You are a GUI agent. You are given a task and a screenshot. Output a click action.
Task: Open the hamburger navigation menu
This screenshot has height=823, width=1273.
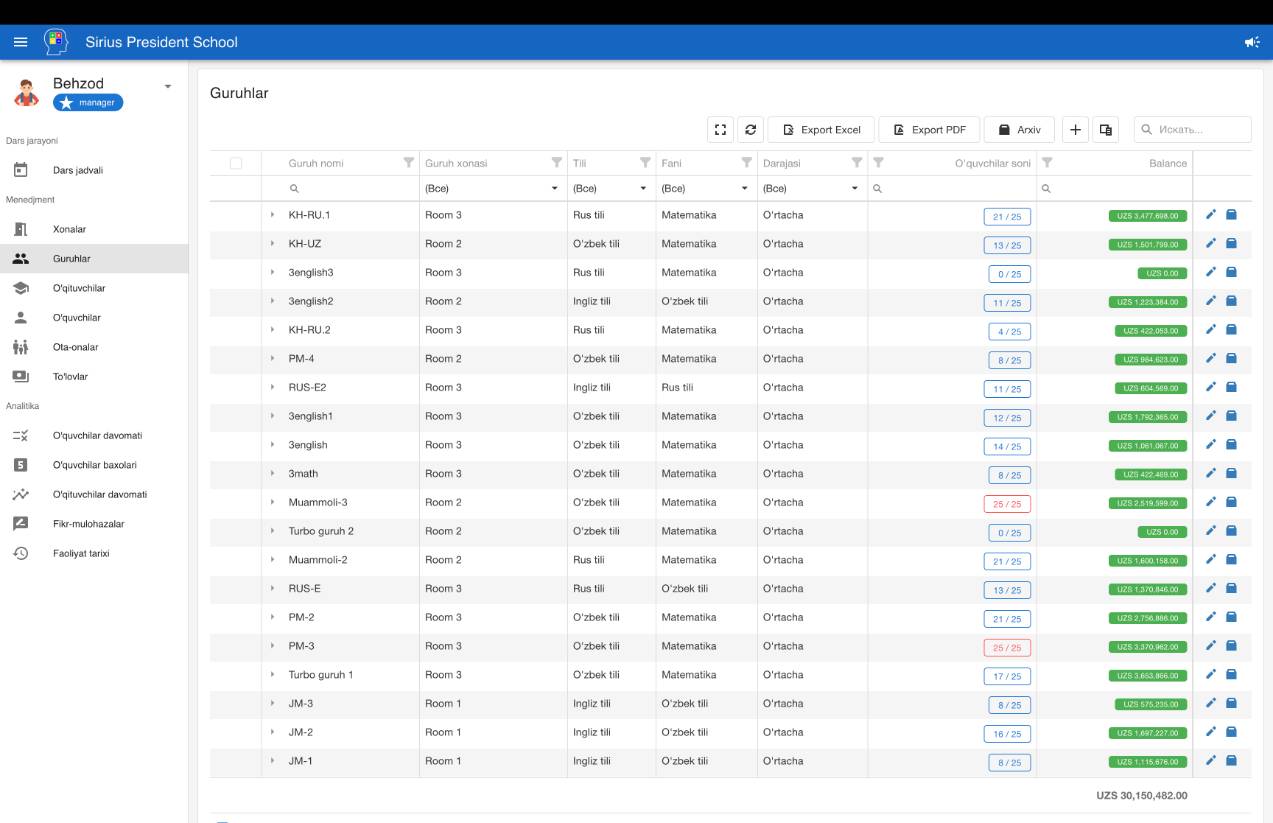click(20, 42)
